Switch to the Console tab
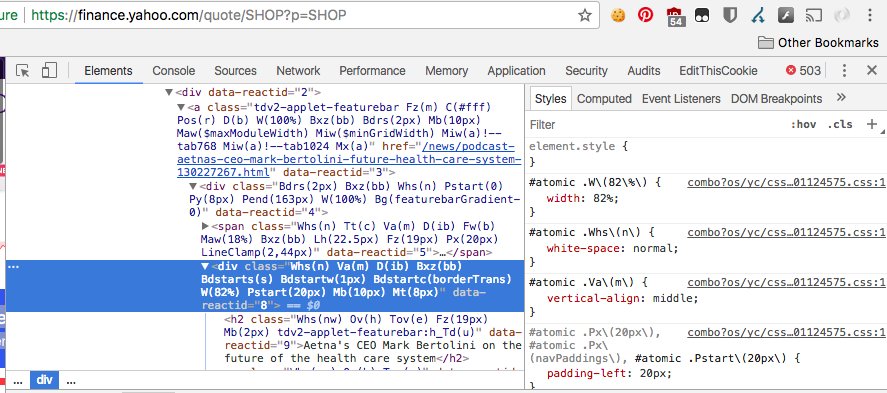 (x=174, y=71)
